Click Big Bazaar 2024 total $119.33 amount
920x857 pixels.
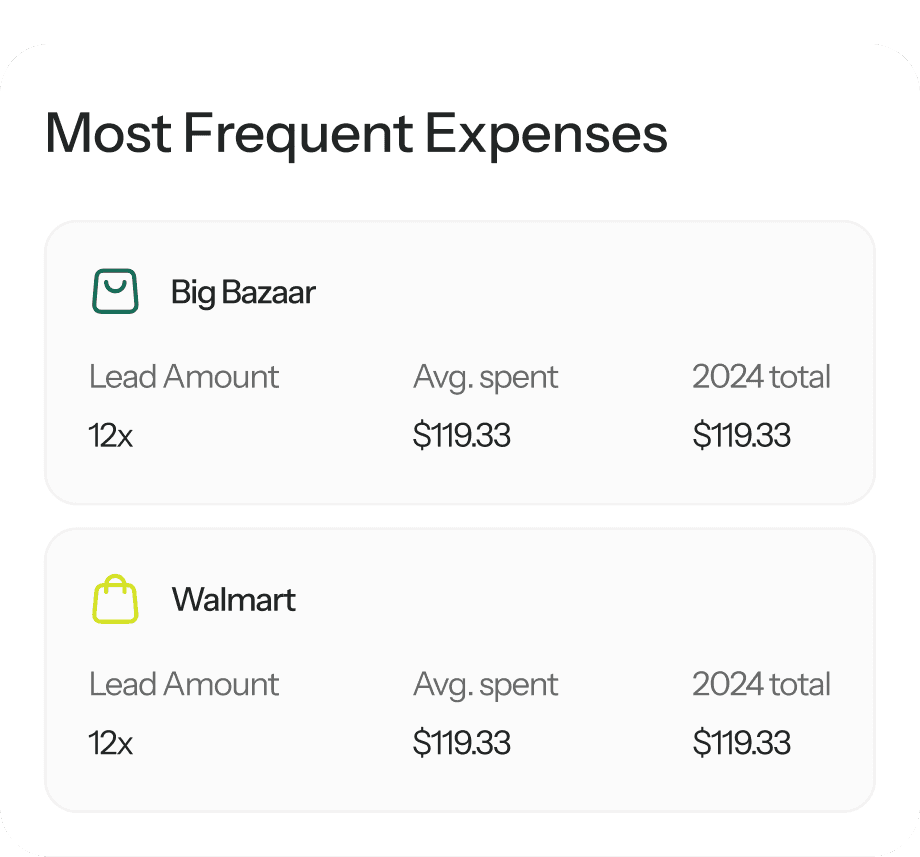(742, 435)
